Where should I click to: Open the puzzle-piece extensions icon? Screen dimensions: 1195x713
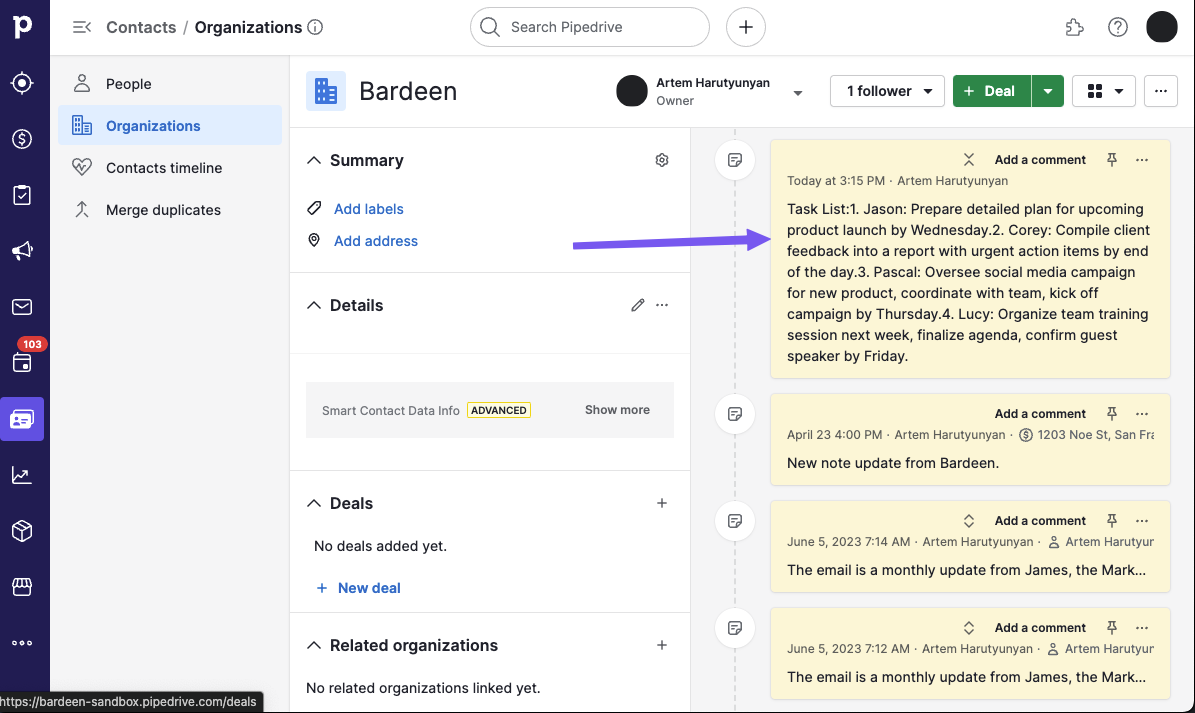(x=1074, y=27)
